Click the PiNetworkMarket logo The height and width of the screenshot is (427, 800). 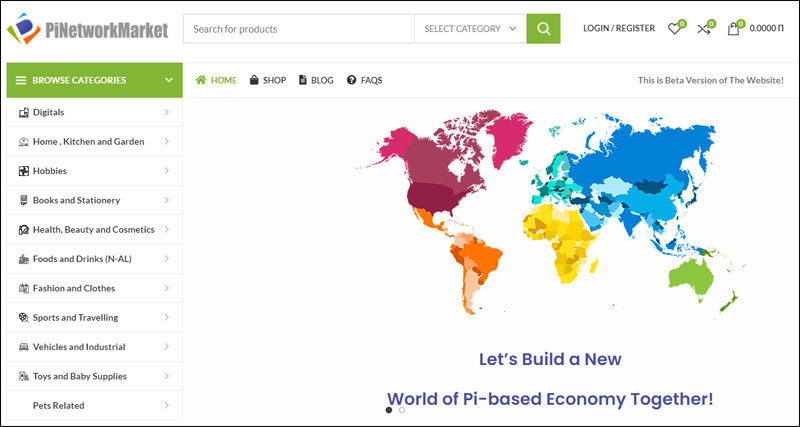pyautogui.click(x=87, y=29)
